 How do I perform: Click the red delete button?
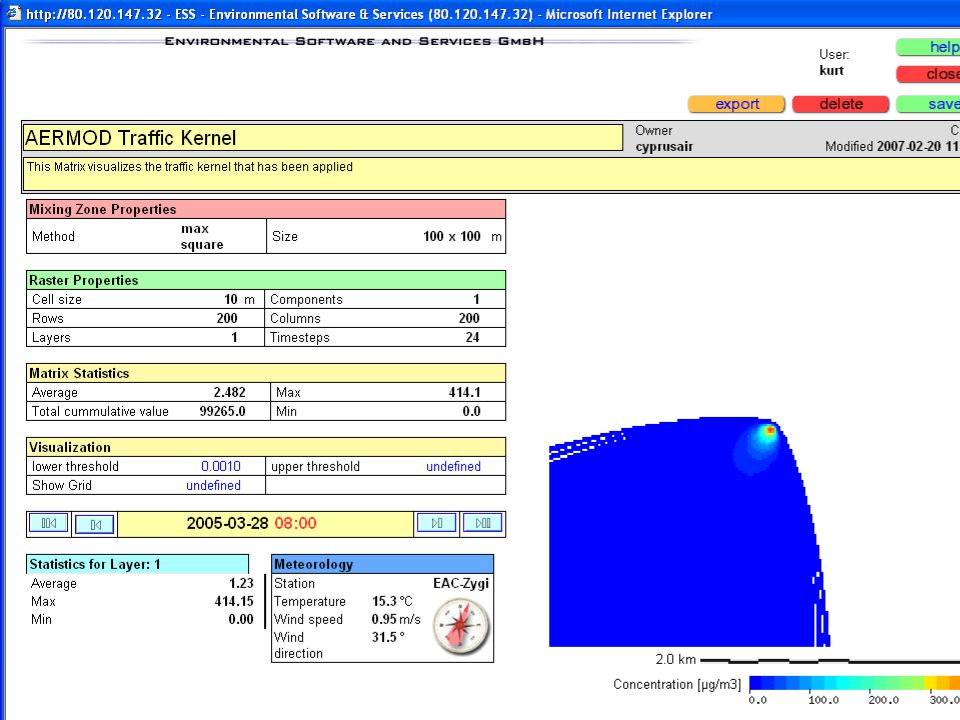coord(841,104)
